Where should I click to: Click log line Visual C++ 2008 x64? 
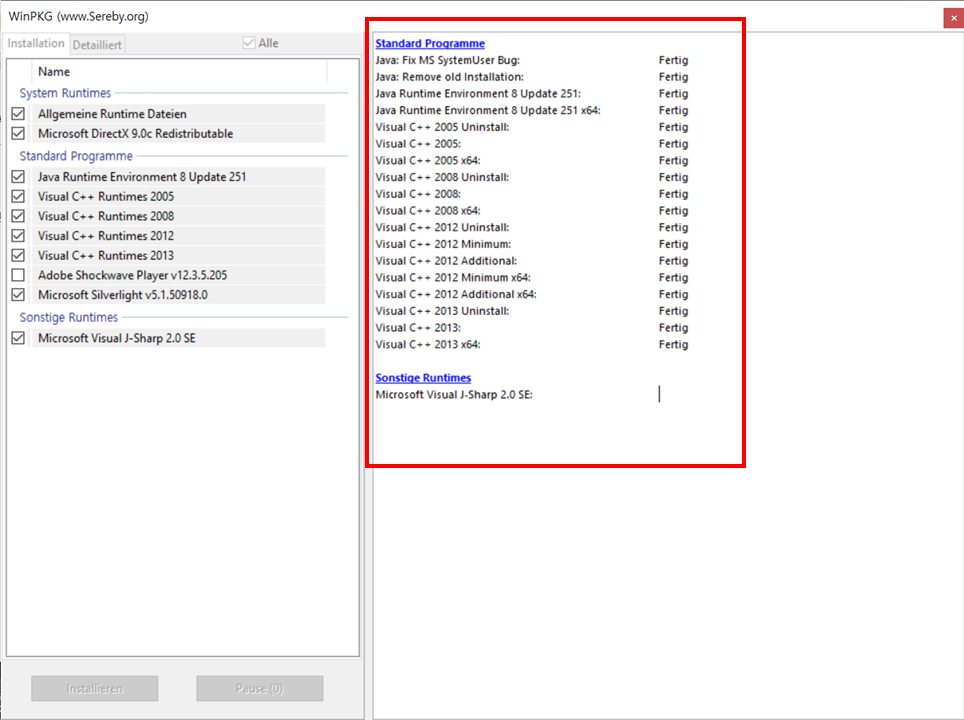click(x=428, y=210)
